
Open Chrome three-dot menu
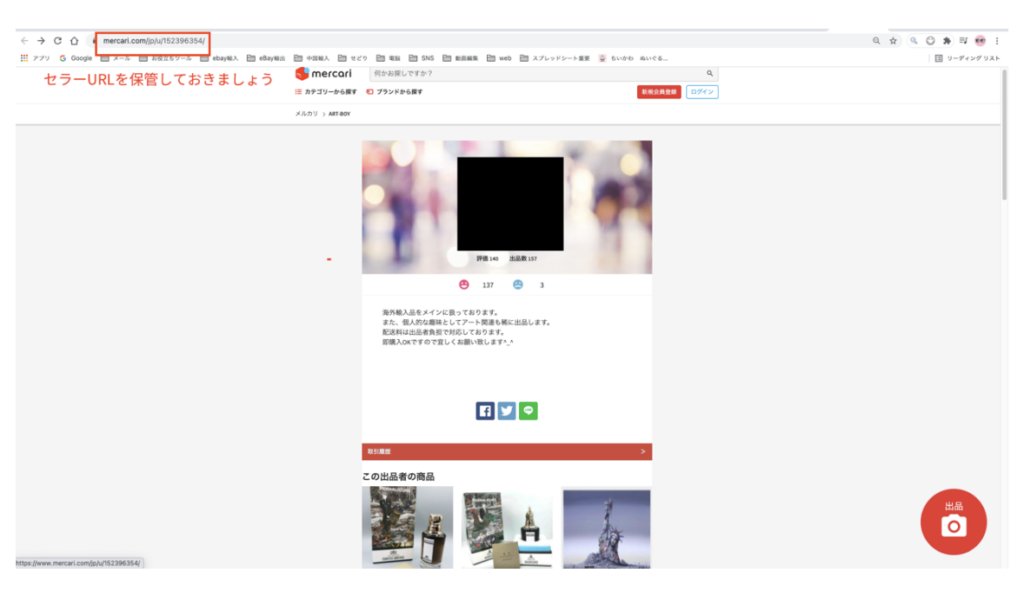point(996,41)
